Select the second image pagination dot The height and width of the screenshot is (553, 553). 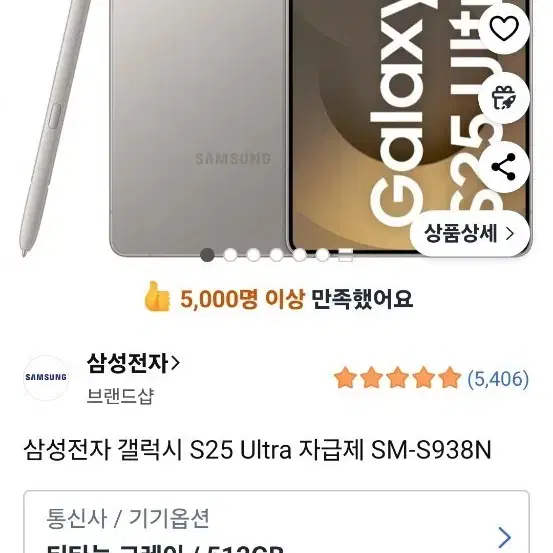point(230,255)
